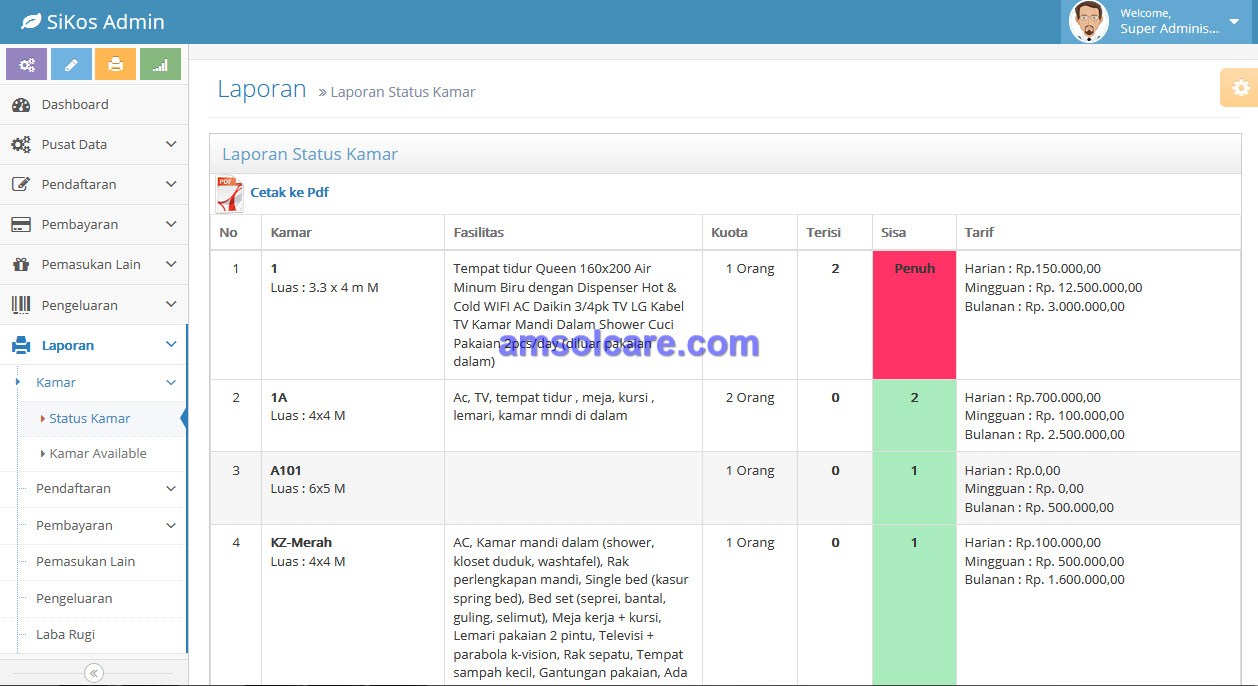Open the user account dropdown arrow
Image resolution: width=1258 pixels, height=686 pixels.
(1233, 21)
